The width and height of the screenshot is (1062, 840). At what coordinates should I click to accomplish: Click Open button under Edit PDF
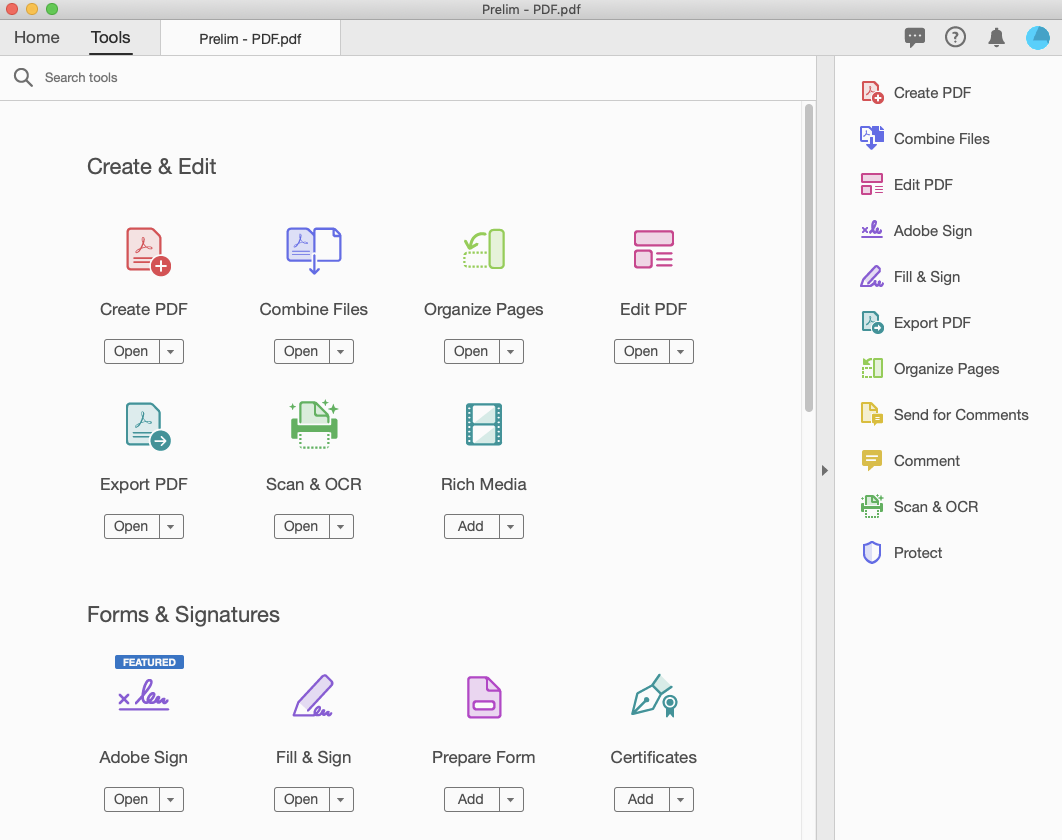(641, 352)
